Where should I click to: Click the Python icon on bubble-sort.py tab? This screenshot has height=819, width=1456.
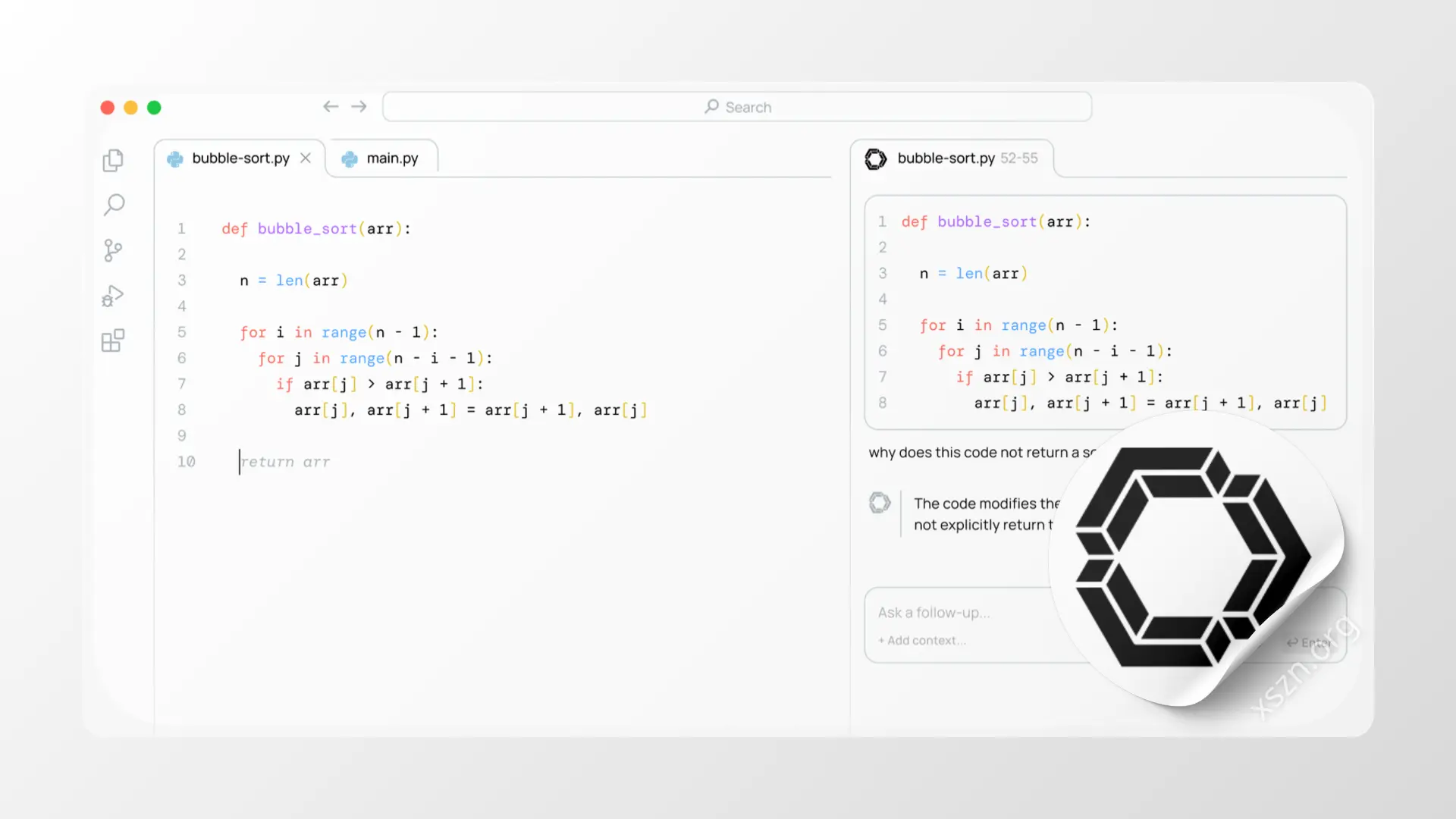(175, 158)
